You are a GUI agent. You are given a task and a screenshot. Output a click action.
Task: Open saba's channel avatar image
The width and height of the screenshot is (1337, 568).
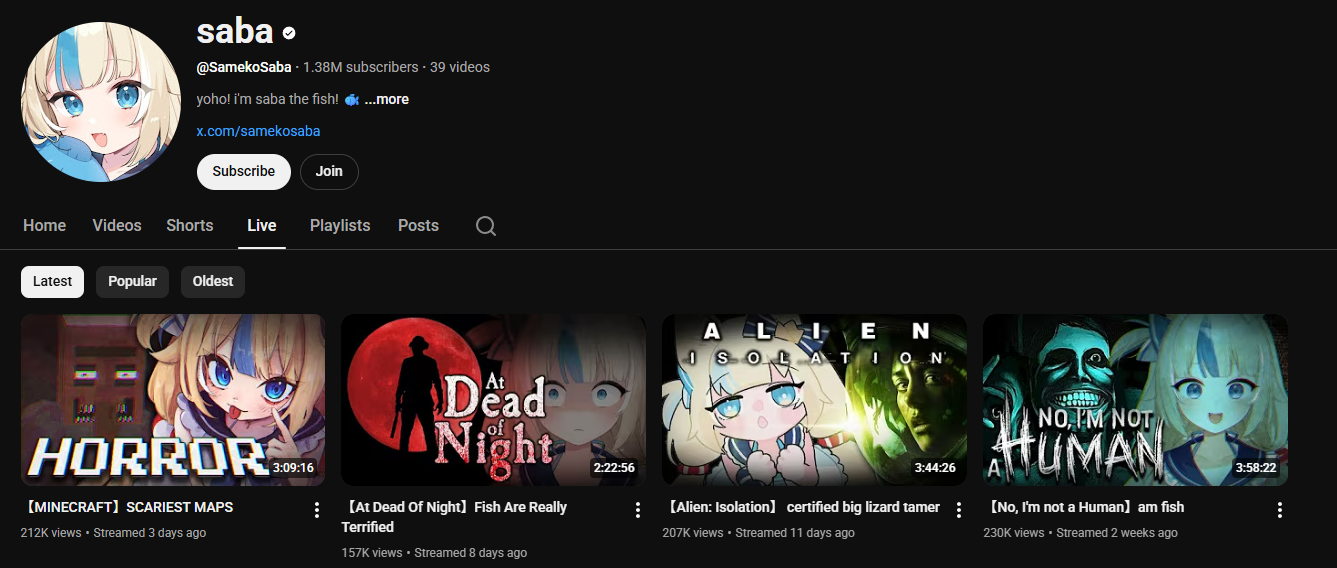(x=101, y=102)
